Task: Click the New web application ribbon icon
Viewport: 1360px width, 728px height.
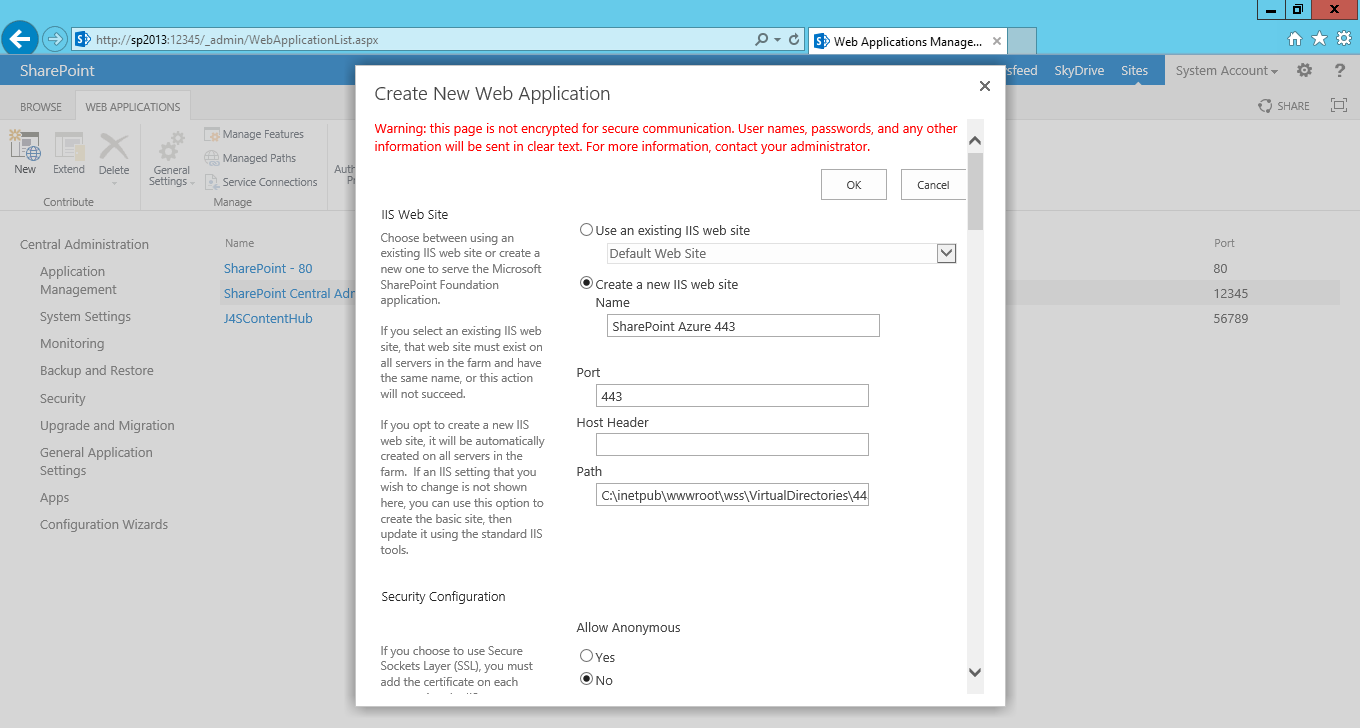Action: click(25, 153)
